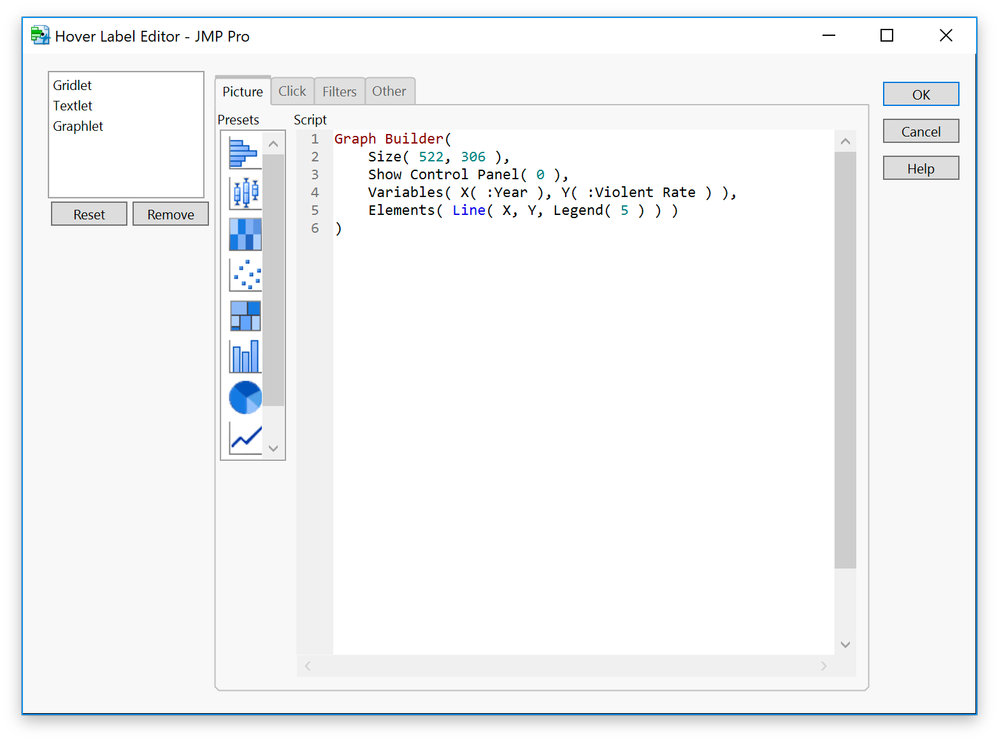Screen dimensions: 999x742
Task: Open Help for the editor
Action: pyautogui.click(x=921, y=168)
